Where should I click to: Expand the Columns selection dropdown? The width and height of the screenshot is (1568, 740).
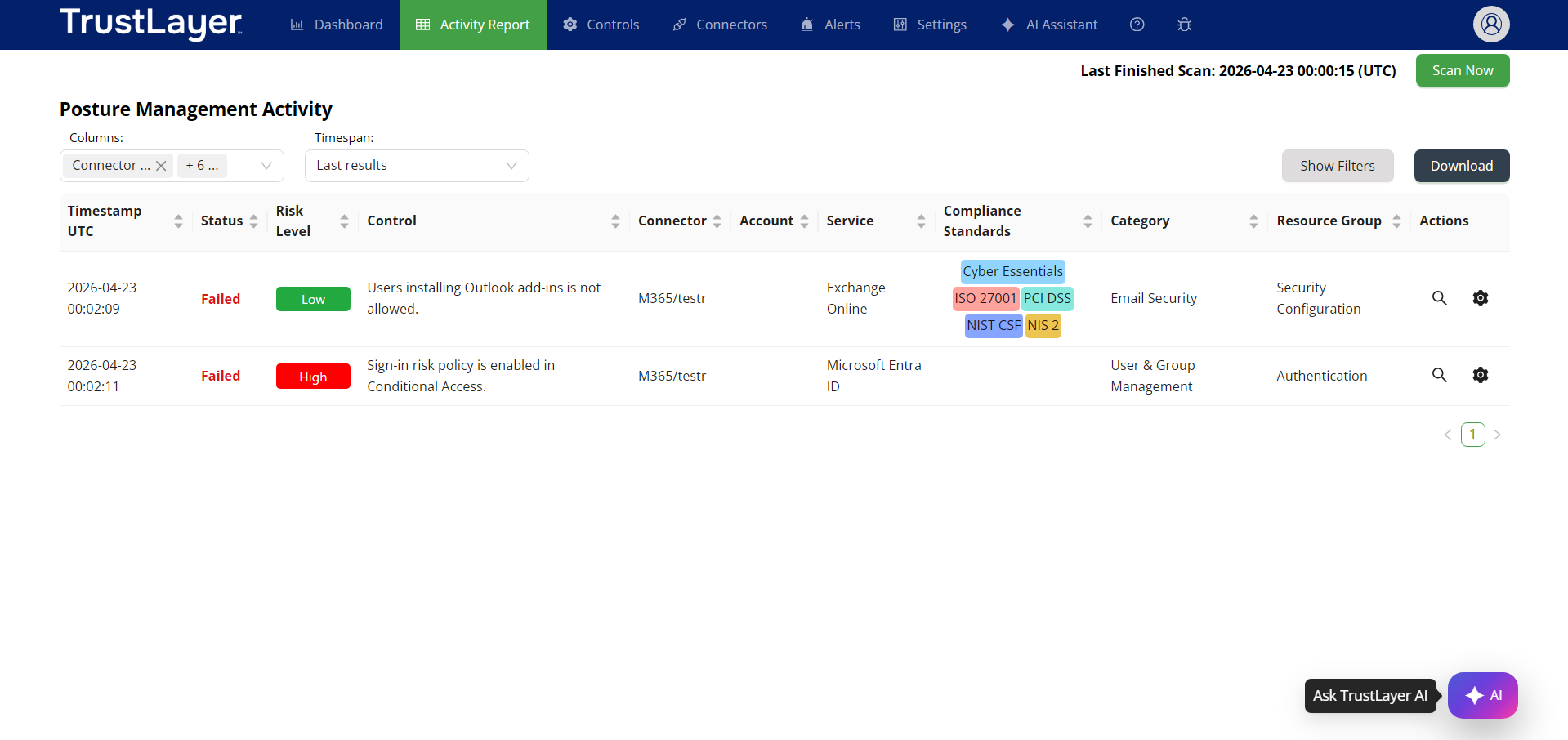(266, 166)
